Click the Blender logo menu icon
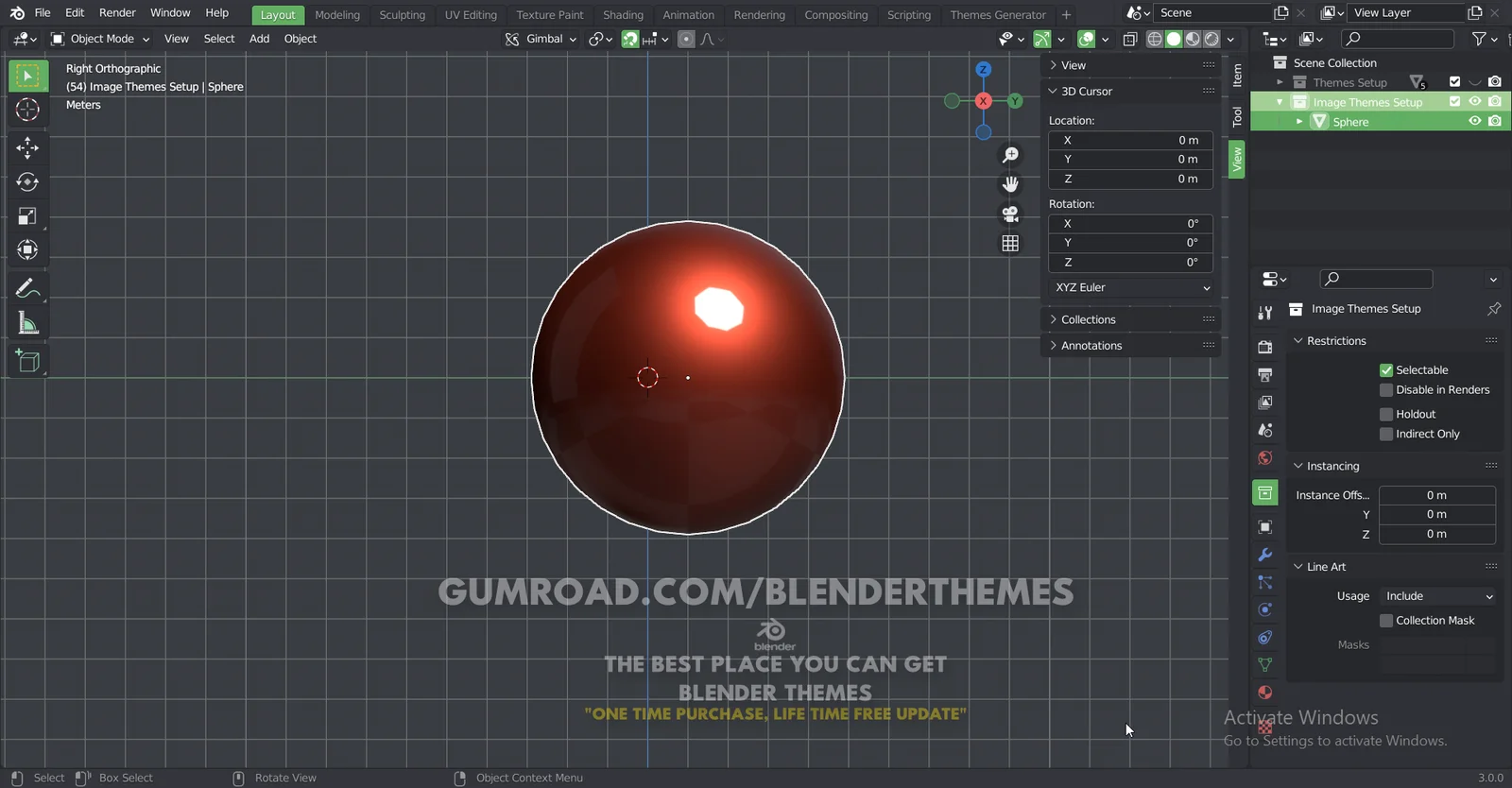The height and width of the screenshot is (788, 1512). click(17, 13)
